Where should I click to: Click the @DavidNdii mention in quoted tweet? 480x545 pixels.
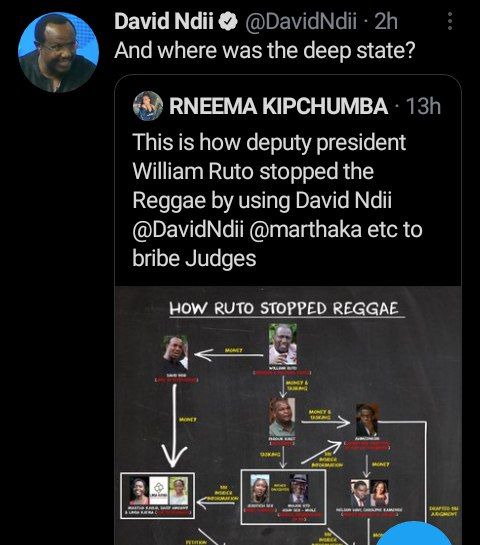(x=188, y=229)
